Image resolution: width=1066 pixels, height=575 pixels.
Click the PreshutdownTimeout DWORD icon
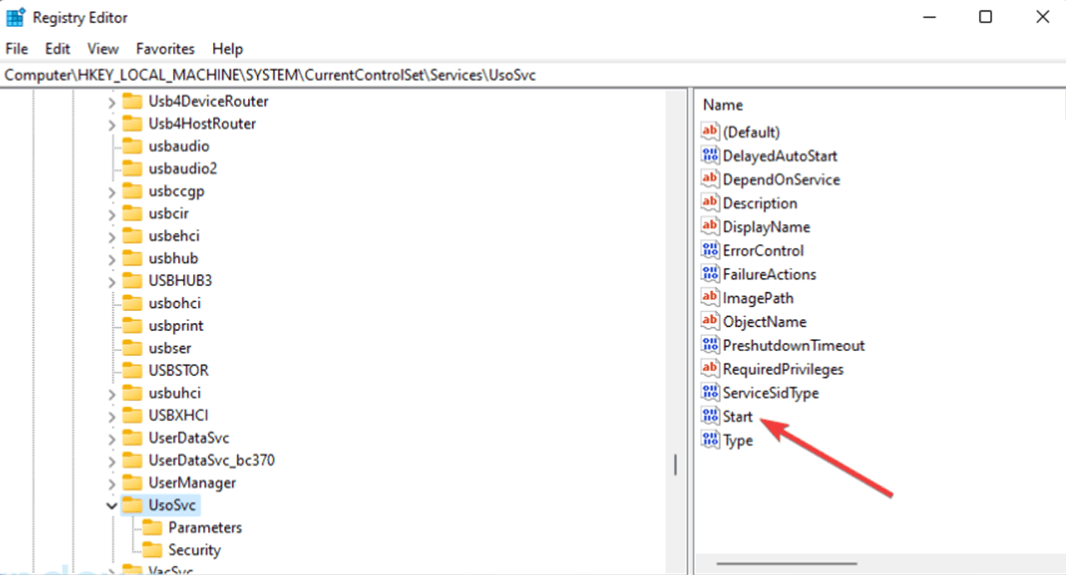click(x=710, y=345)
